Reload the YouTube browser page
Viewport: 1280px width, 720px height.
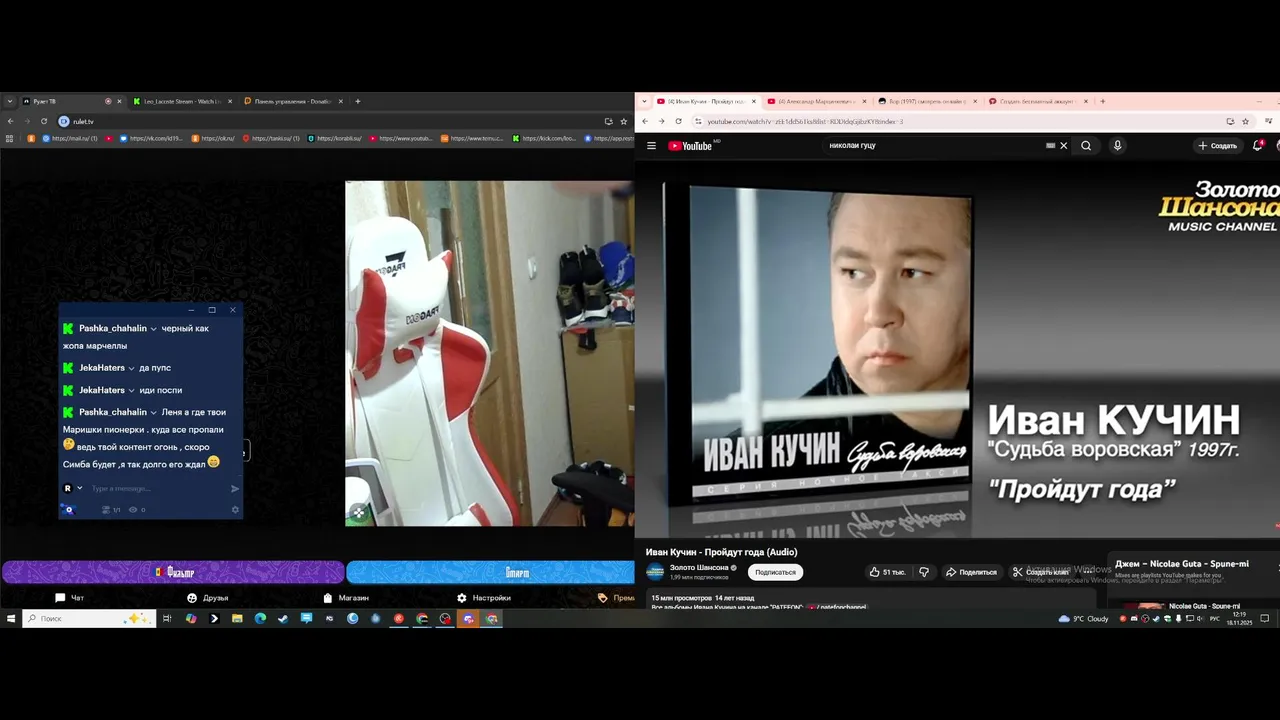(x=678, y=121)
